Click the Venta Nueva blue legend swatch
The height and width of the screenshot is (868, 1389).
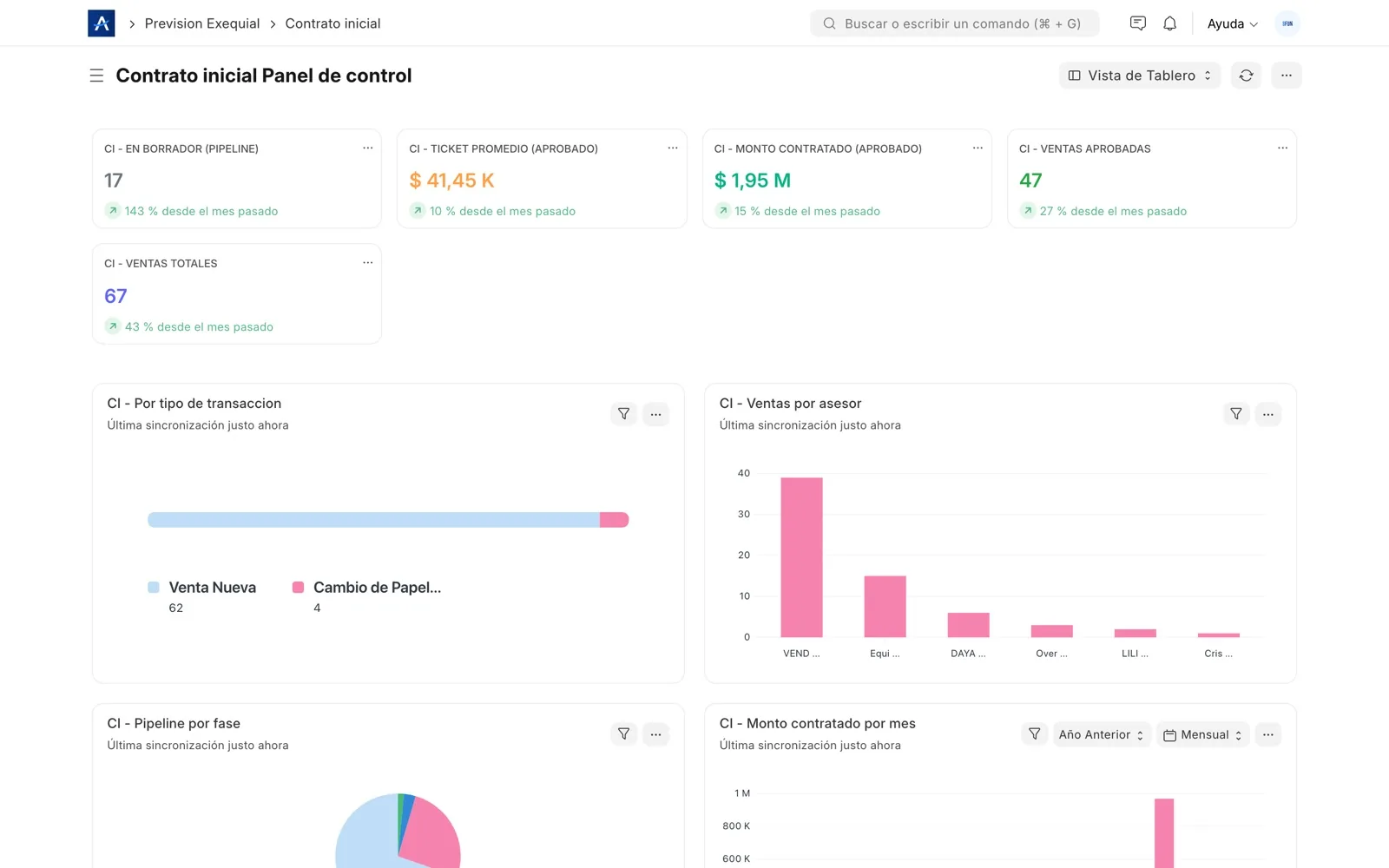coord(154,588)
